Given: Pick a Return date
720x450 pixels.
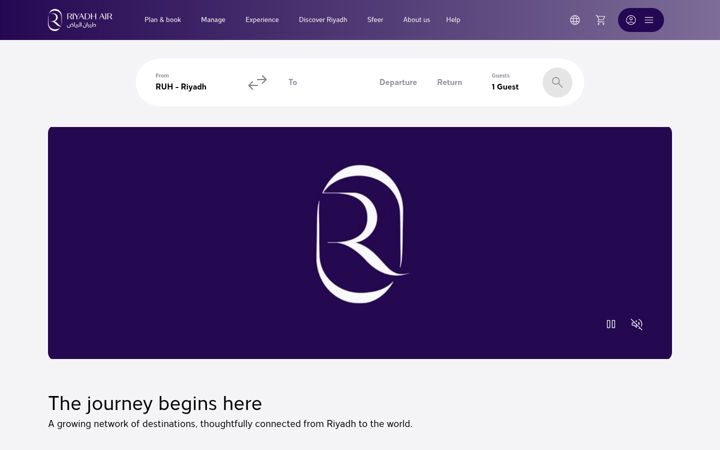Looking at the screenshot, I should [x=450, y=82].
